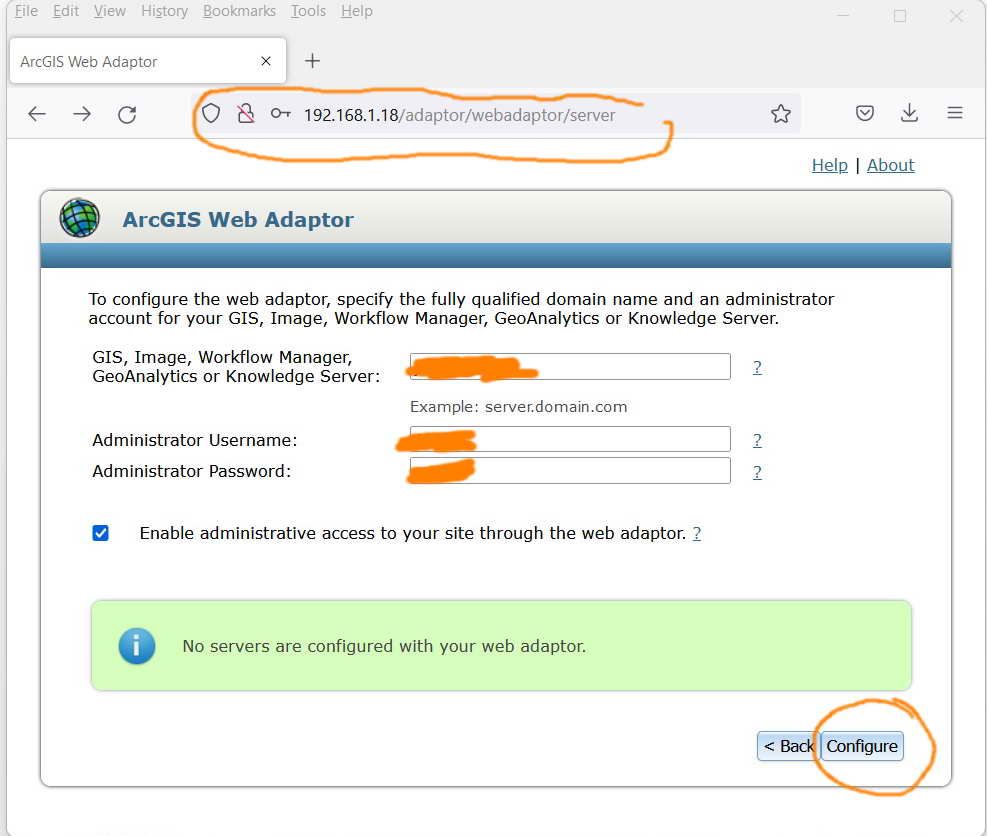987x836 pixels.
Task: Click the server name input field
Action: [570, 366]
